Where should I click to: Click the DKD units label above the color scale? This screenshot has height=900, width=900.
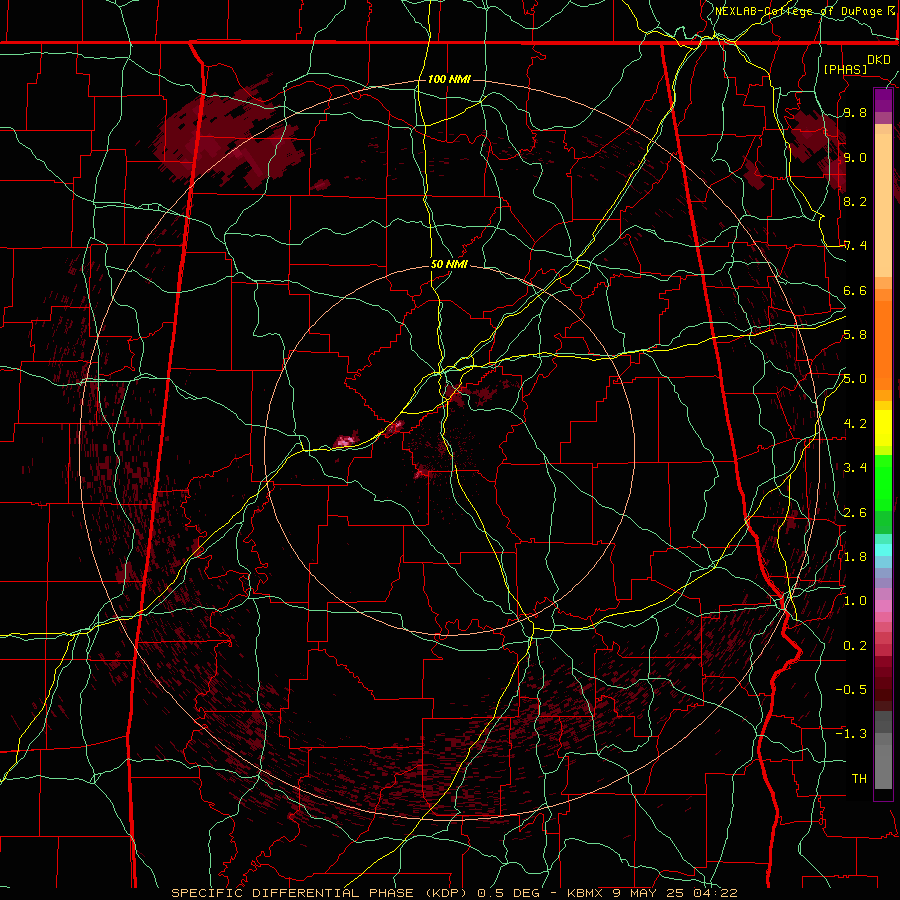[x=879, y=60]
